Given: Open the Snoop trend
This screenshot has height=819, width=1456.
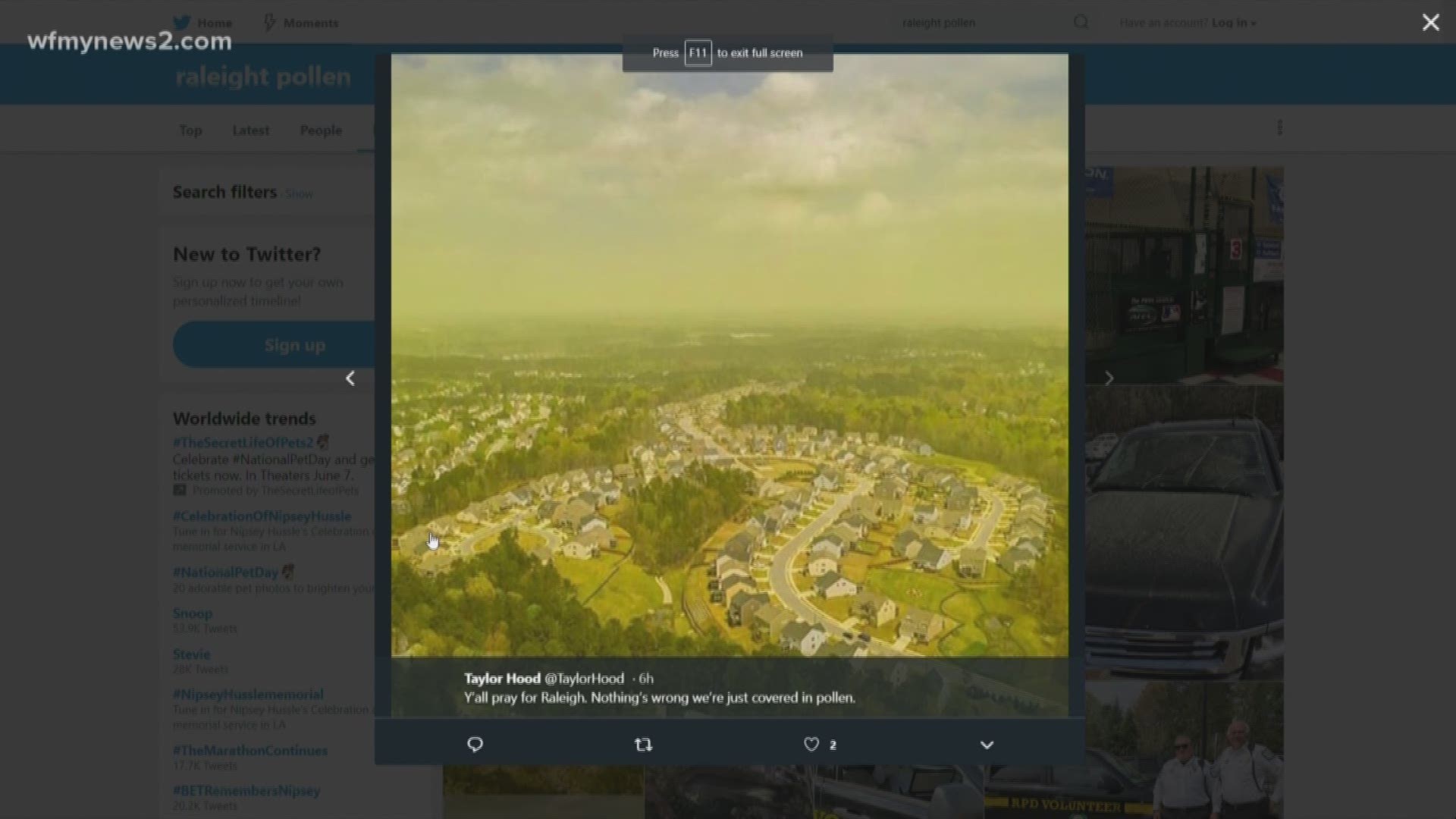Looking at the screenshot, I should click(193, 613).
